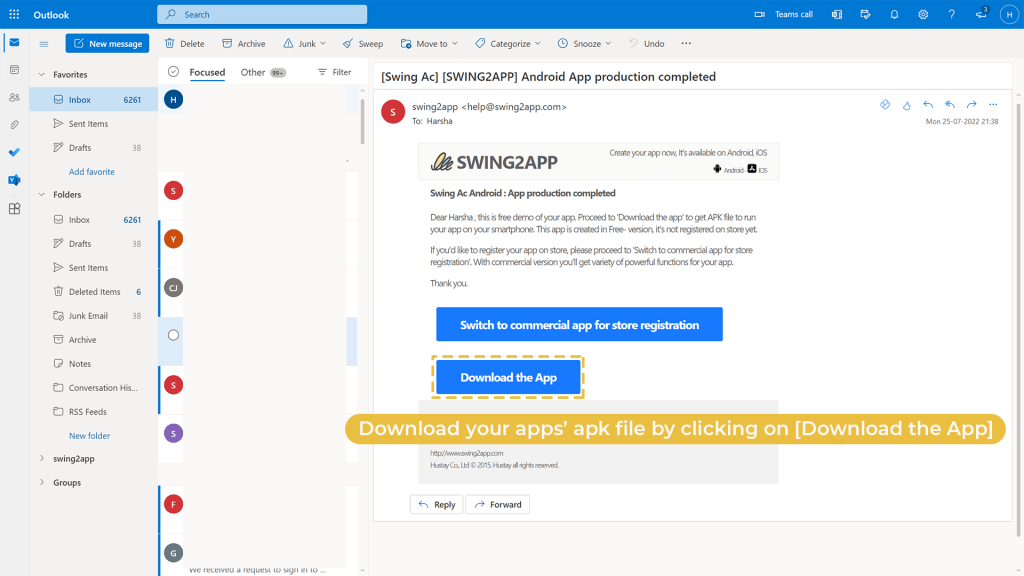
Task: Select message from sender avatar G
Action: click(x=173, y=552)
